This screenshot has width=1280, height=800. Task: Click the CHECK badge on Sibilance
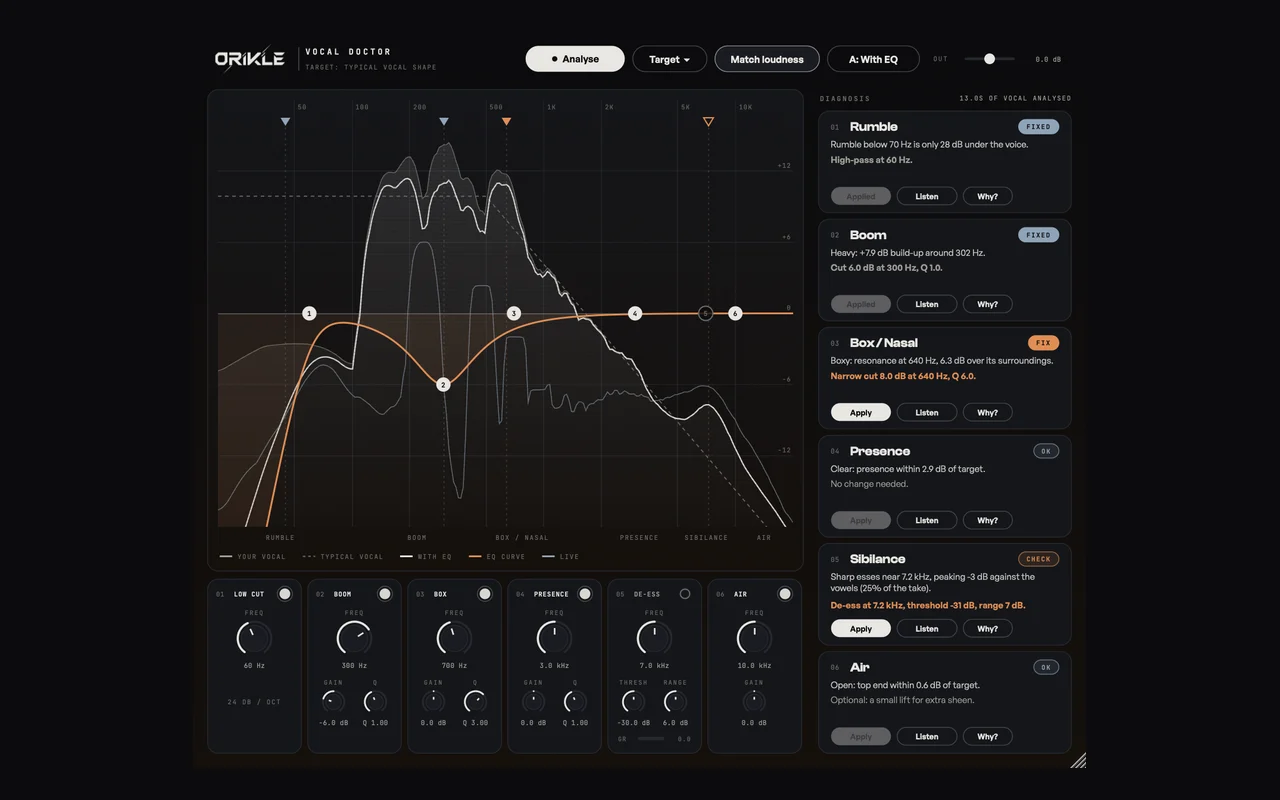[1039, 559]
